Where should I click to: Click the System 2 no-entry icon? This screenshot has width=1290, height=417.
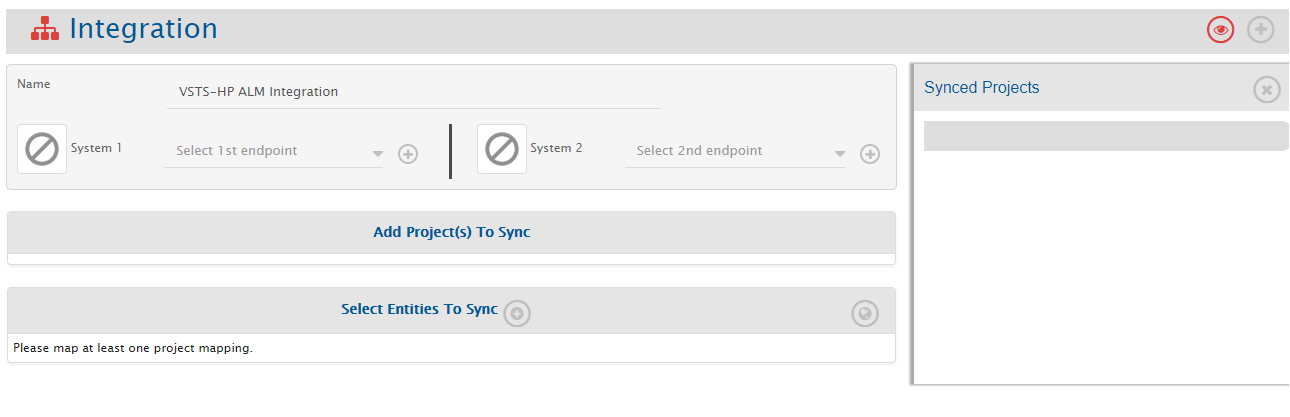(502, 150)
